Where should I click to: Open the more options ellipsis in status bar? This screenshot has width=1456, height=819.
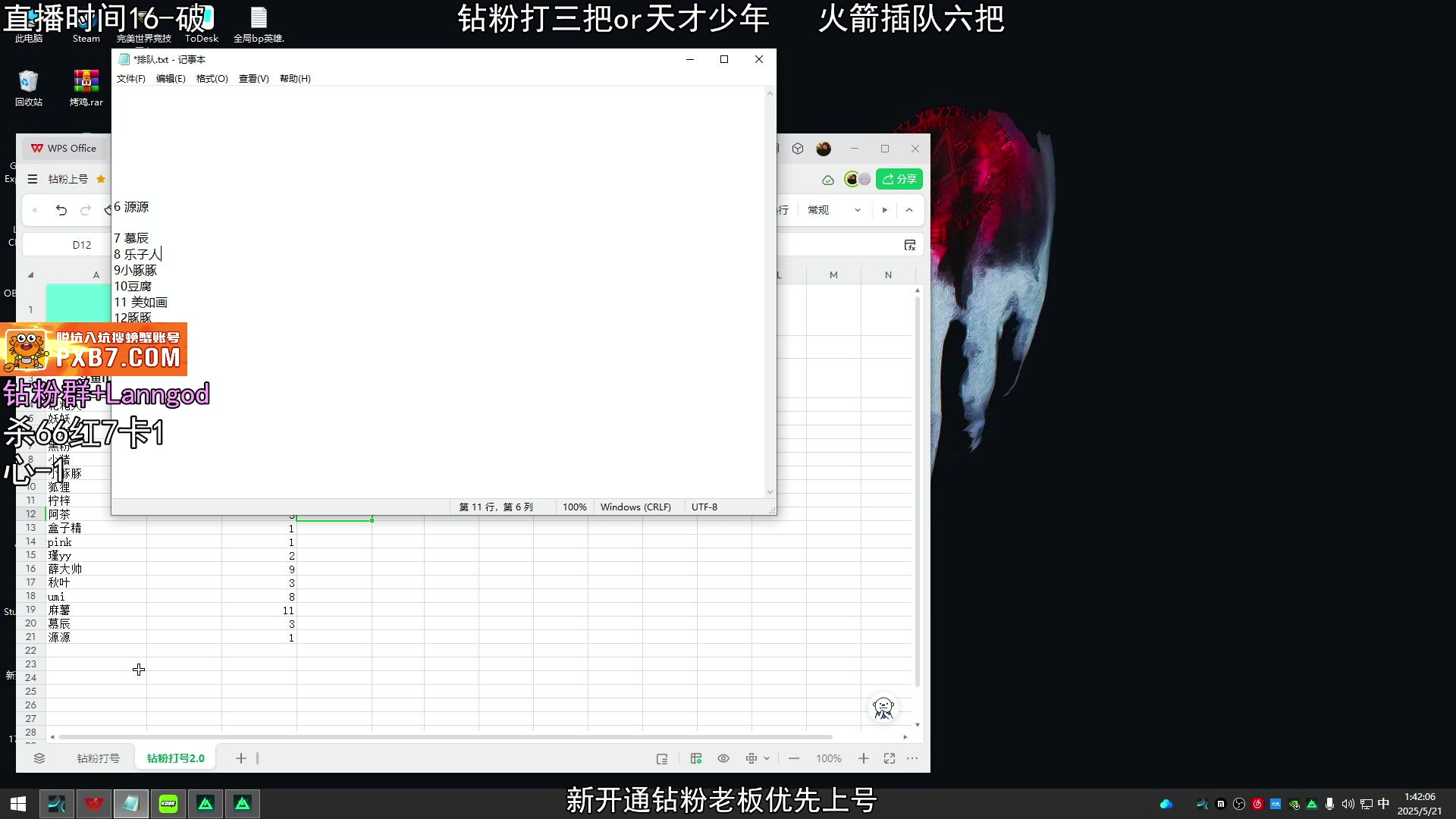912,758
